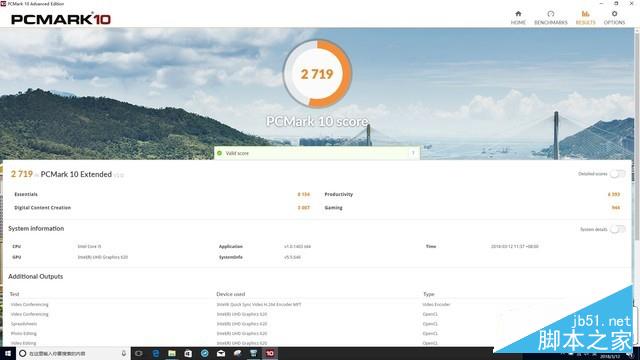Click the Valid score notification bar

click(x=317, y=153)
